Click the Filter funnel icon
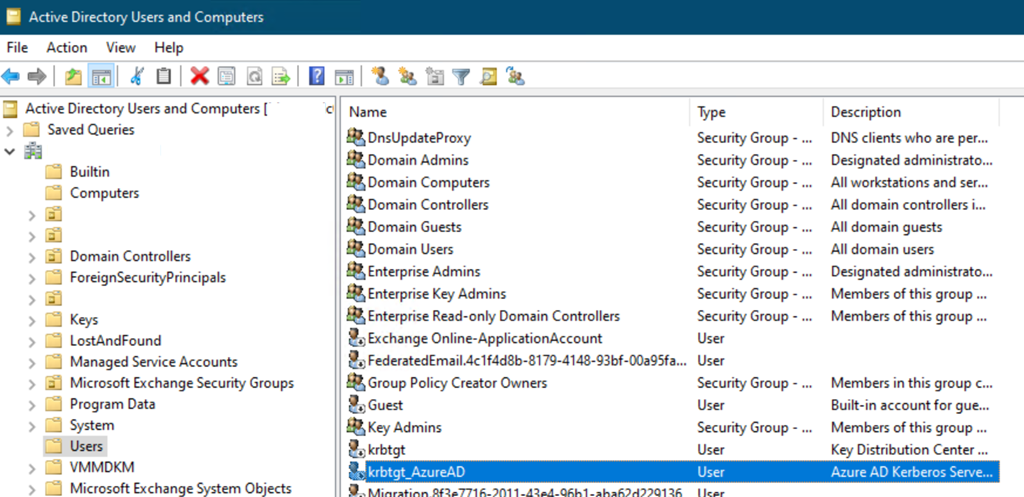Viewport: 1024px width, 497px height. tap(461, 76)
